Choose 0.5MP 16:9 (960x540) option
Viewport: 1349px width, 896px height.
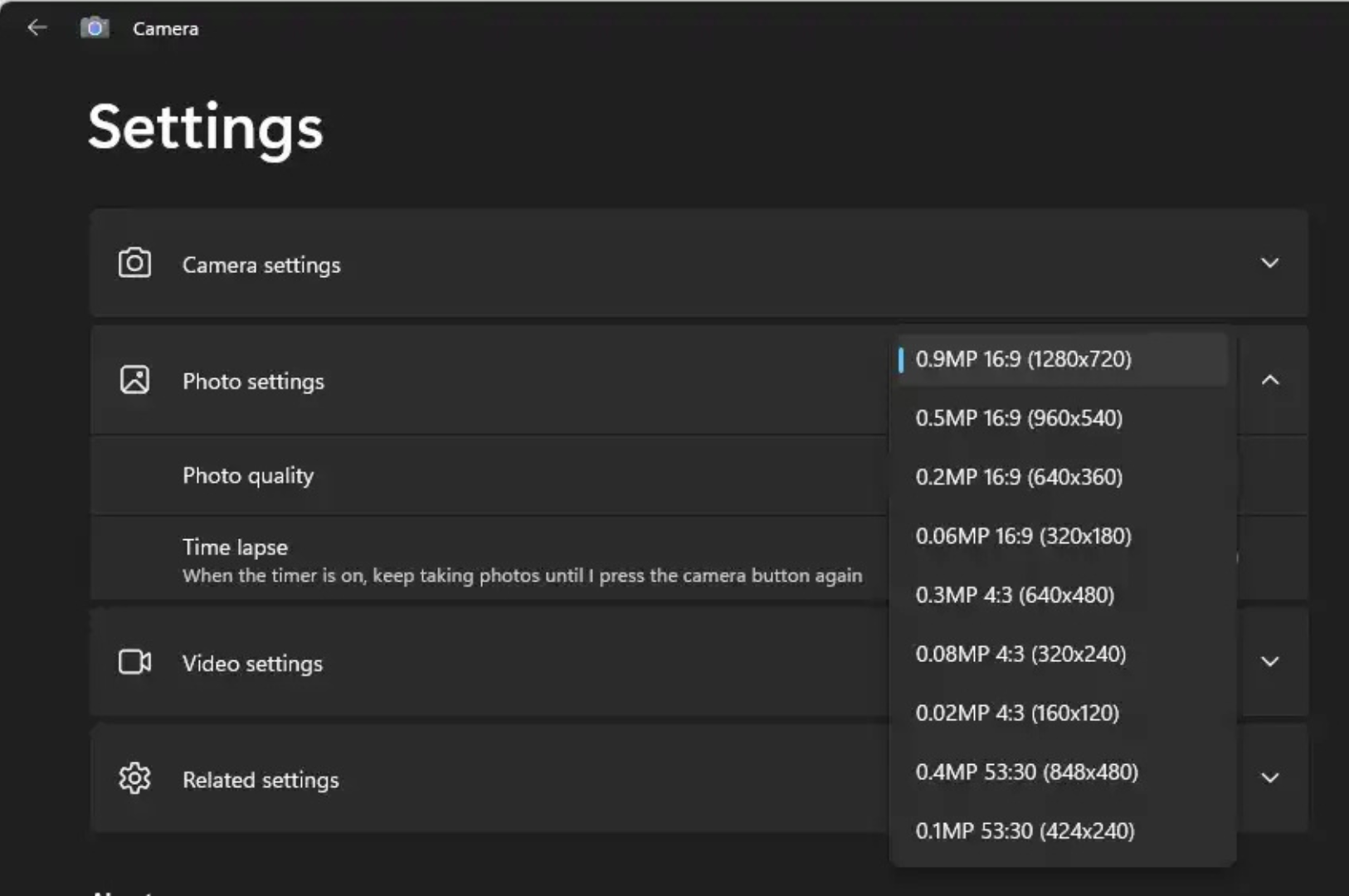pyautogui.click(x=1019, y=418)
